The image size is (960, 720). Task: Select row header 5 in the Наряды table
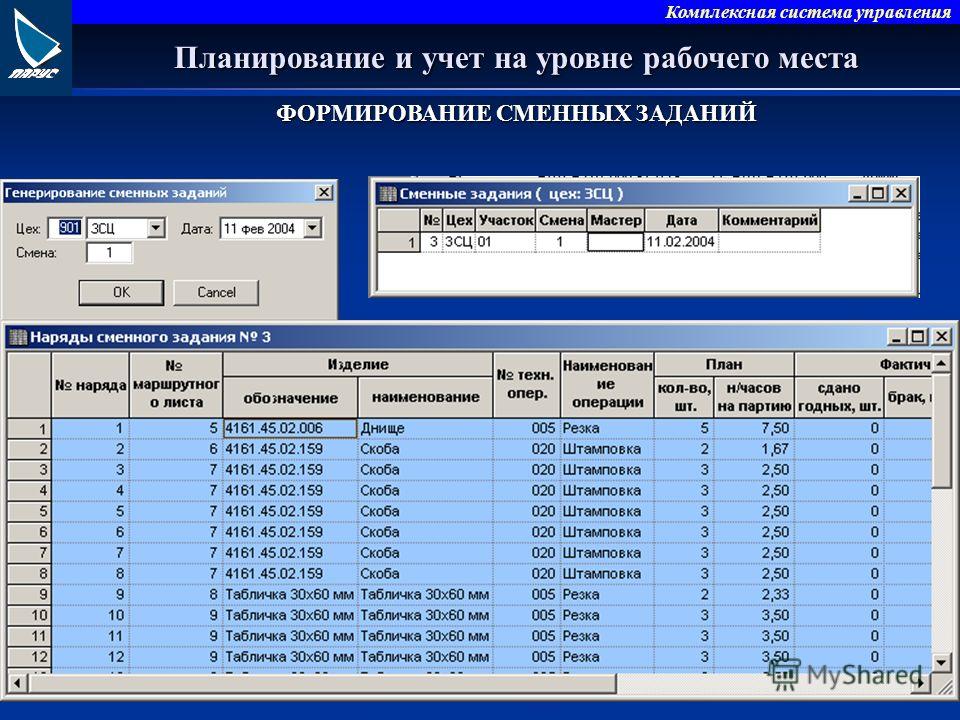tap(29, 512)
